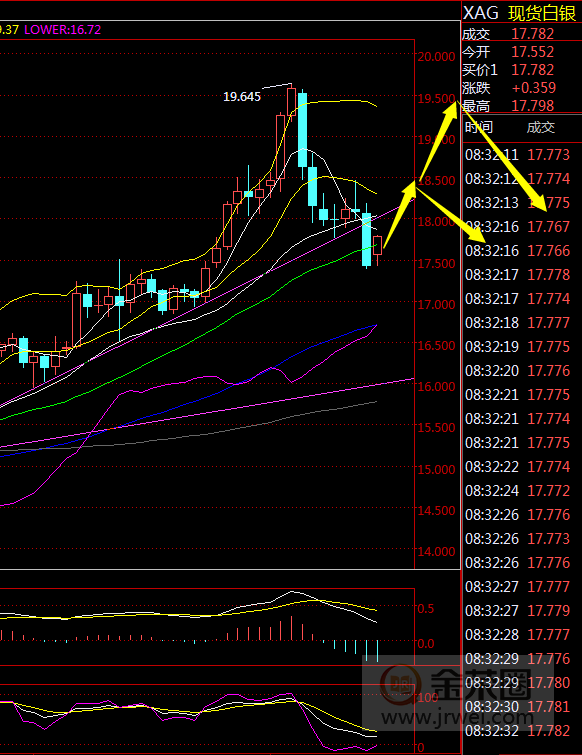Click the 时间 column header

(479, 128)
